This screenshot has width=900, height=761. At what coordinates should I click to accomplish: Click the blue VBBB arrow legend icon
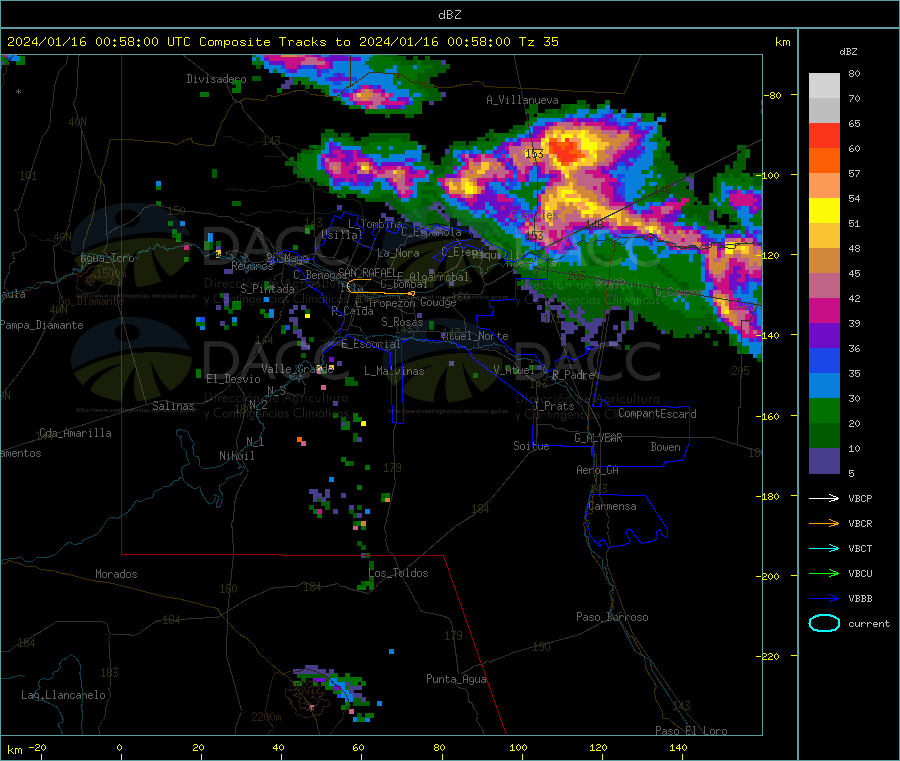(x=824, y=599)
